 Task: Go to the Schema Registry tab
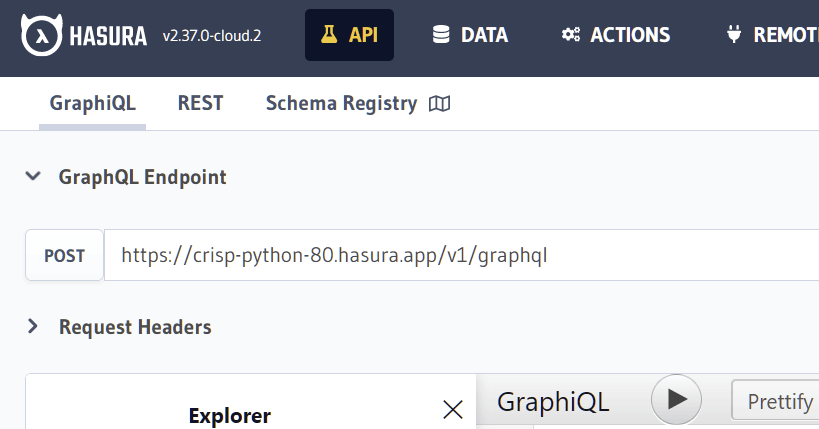[341, 103]
